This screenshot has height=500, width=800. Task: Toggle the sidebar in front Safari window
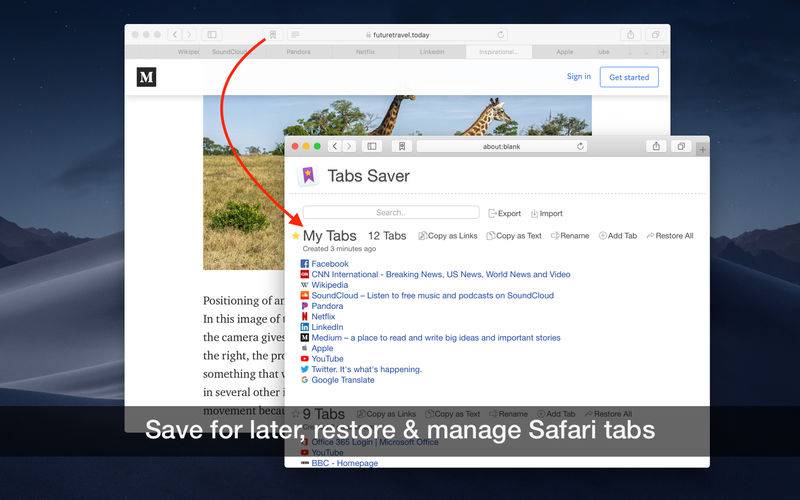[372, 146]
